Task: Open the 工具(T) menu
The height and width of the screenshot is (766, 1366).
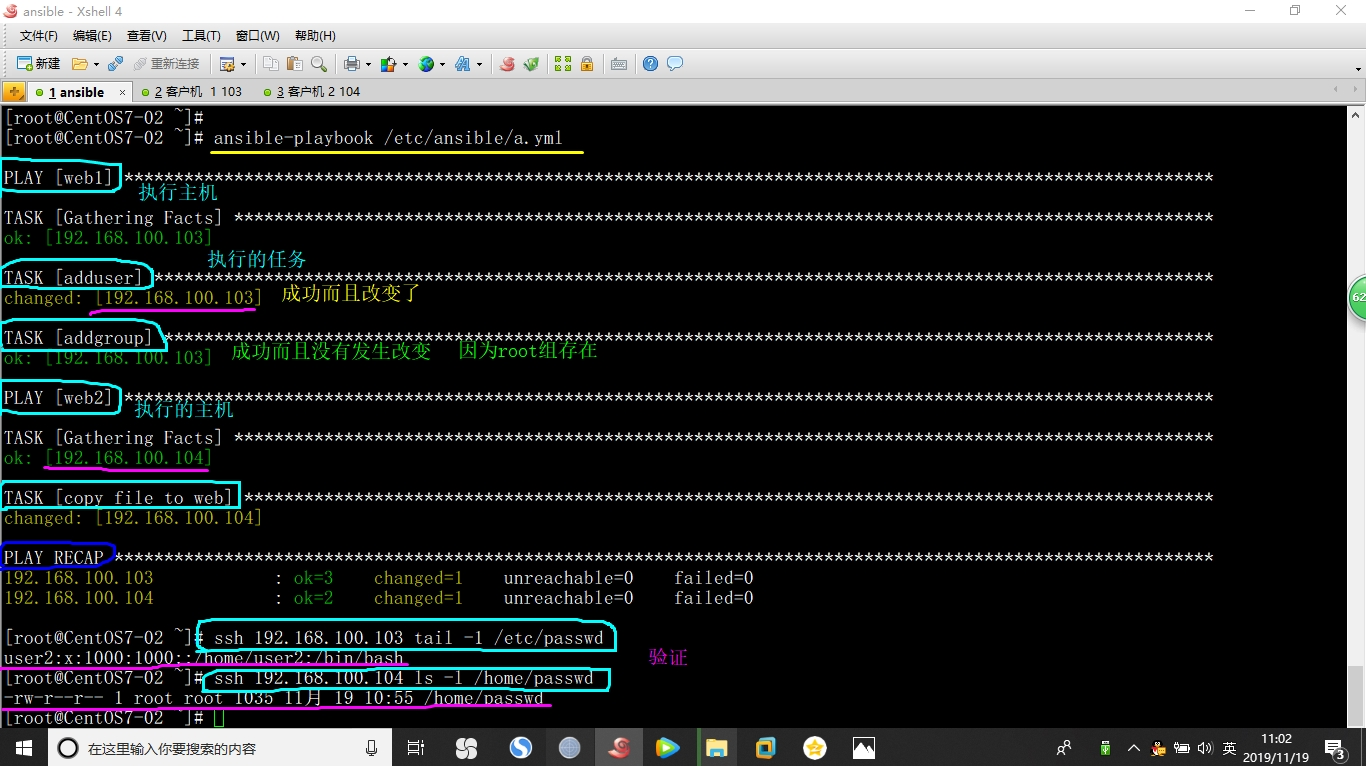Action: click(201, 36)
